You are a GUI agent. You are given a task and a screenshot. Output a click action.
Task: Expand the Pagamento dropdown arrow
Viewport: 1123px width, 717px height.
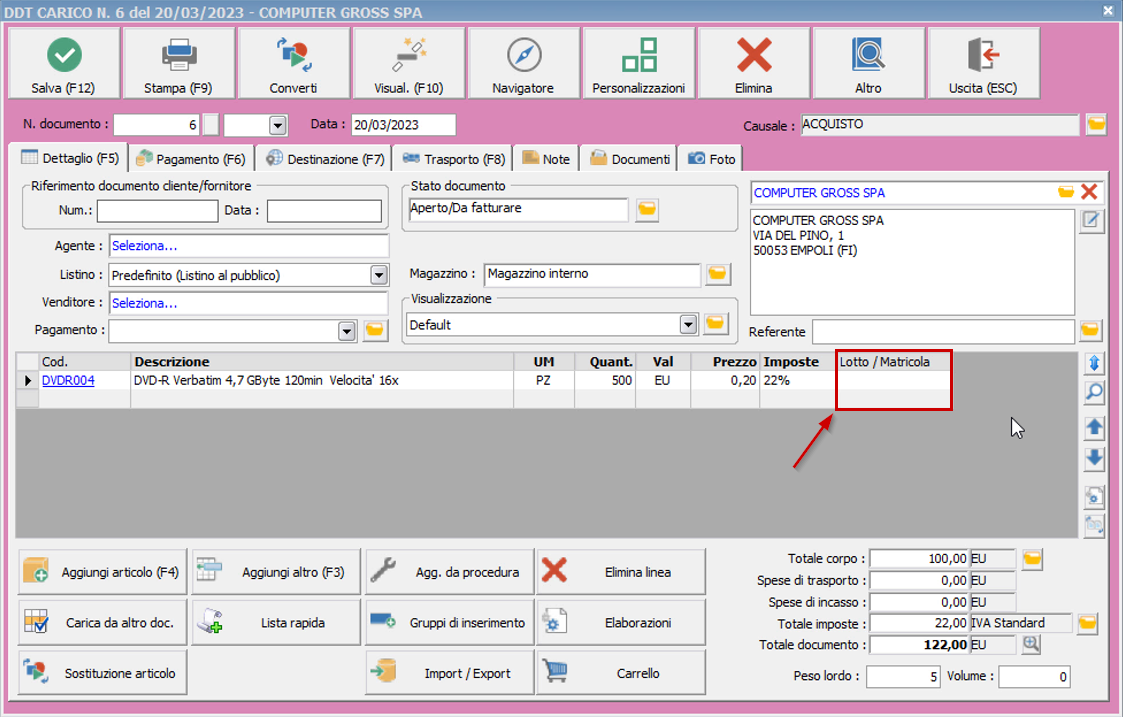[347, 331]
